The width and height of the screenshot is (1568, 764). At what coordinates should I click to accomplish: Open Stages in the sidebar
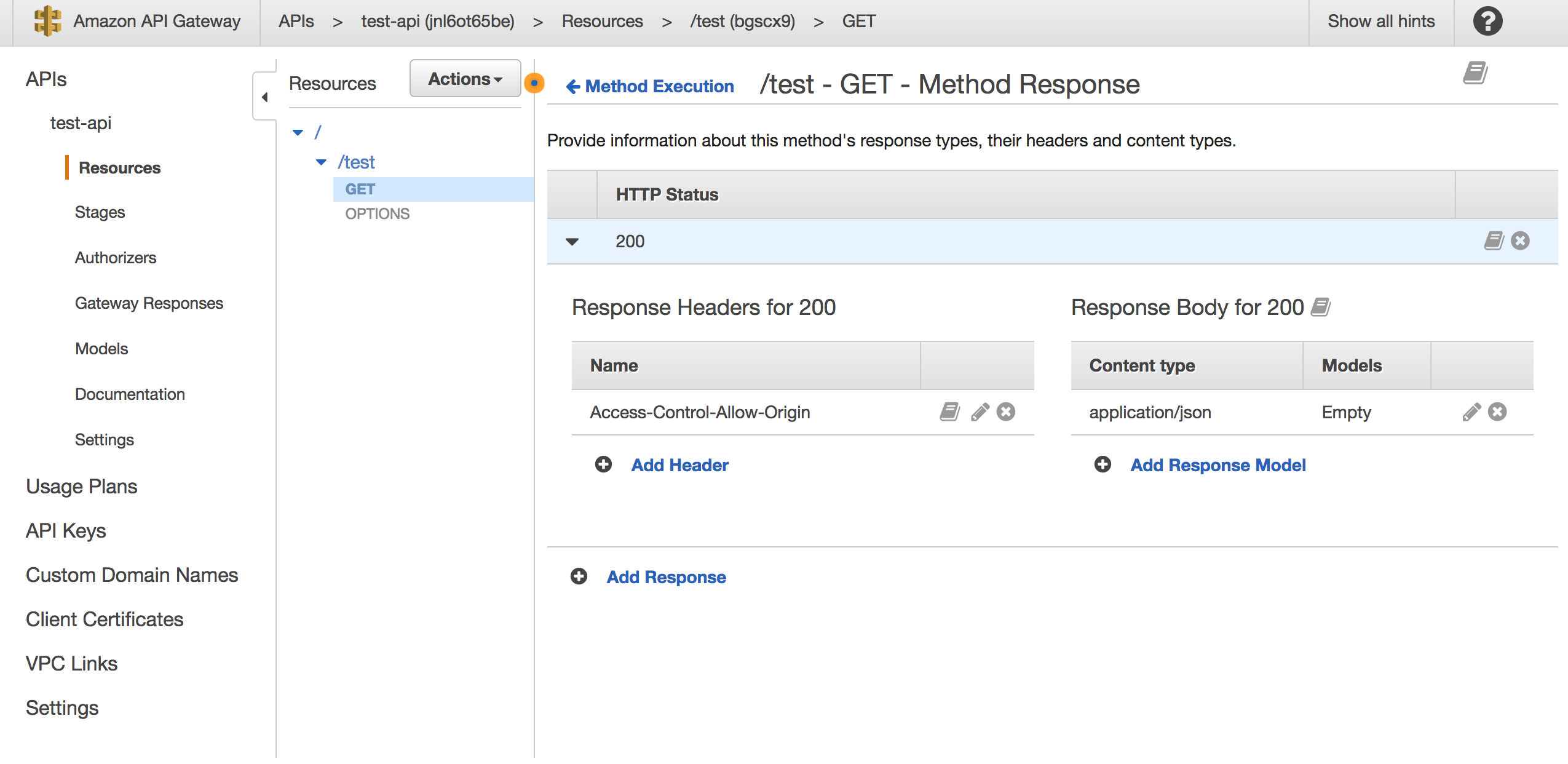(x=100, y=212)
